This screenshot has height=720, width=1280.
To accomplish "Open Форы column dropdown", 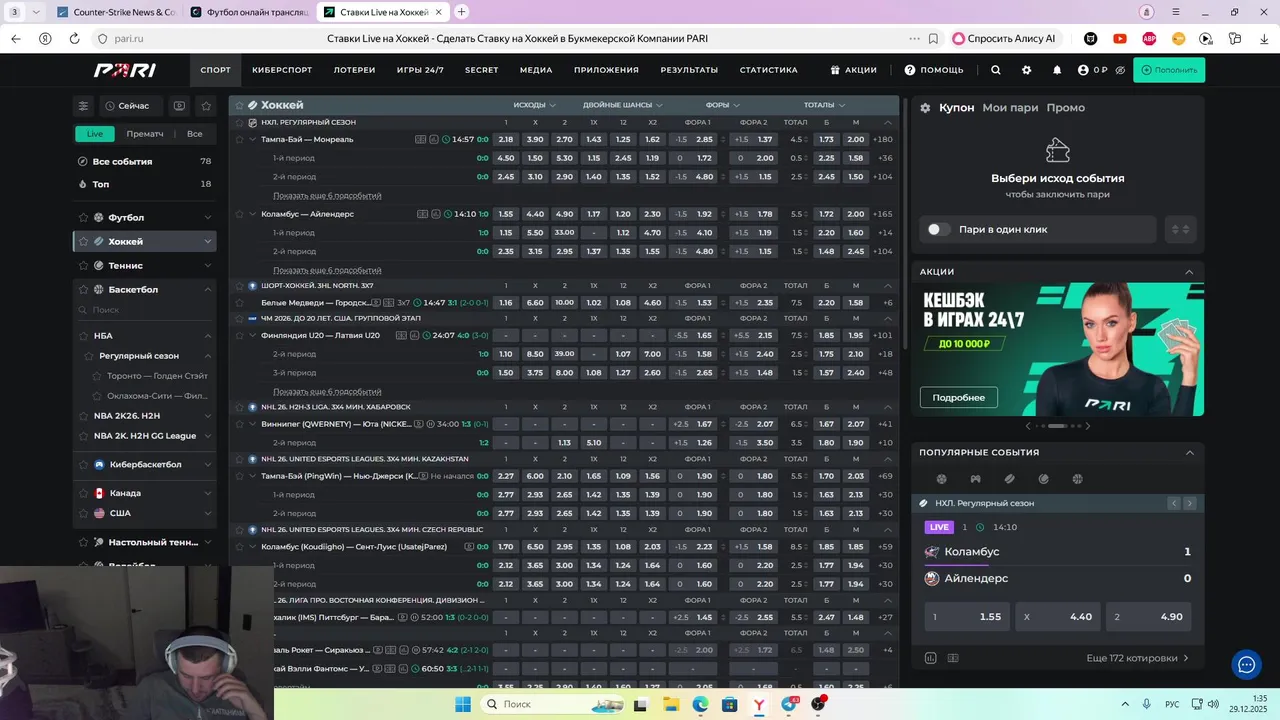I will pos(723,105).
